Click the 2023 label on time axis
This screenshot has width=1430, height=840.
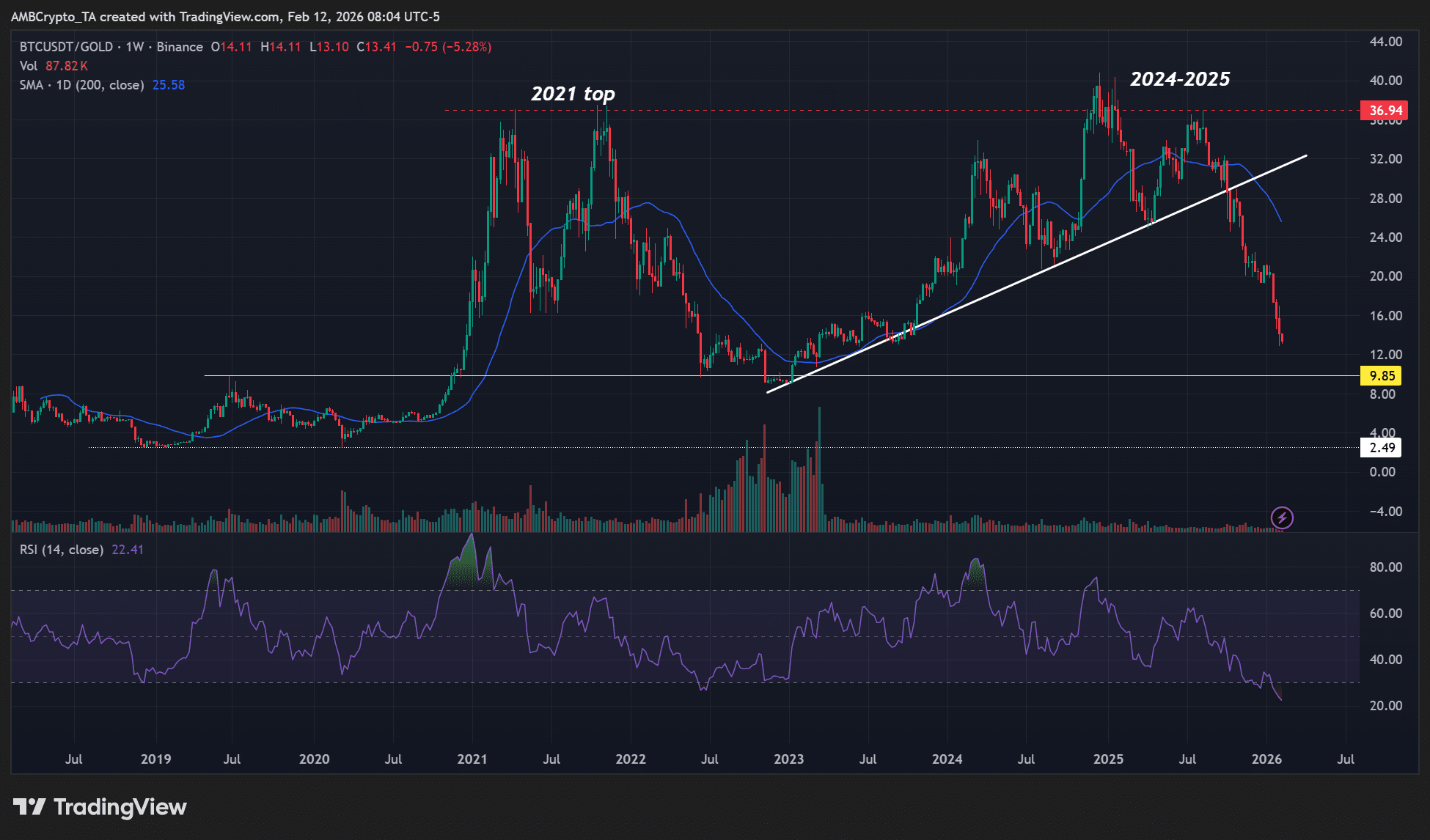(x=788, y=759)
